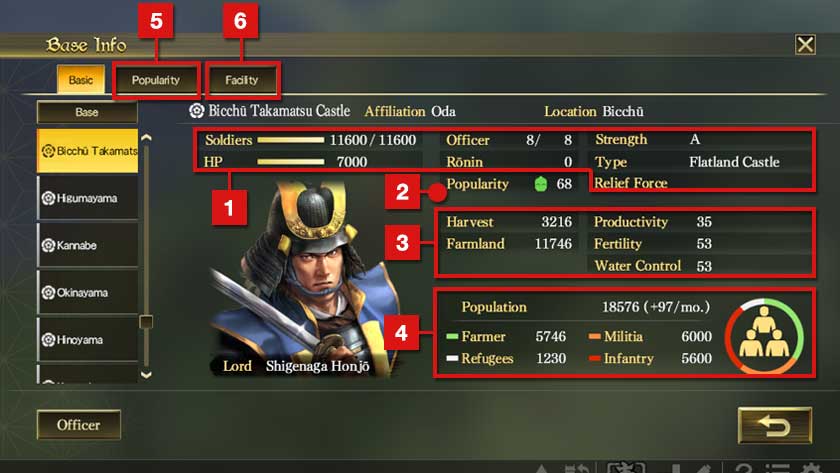Click the crest icon beside Hinoyama
The width and height of the screenshot is (840, 473).
(x=48, y=340)
